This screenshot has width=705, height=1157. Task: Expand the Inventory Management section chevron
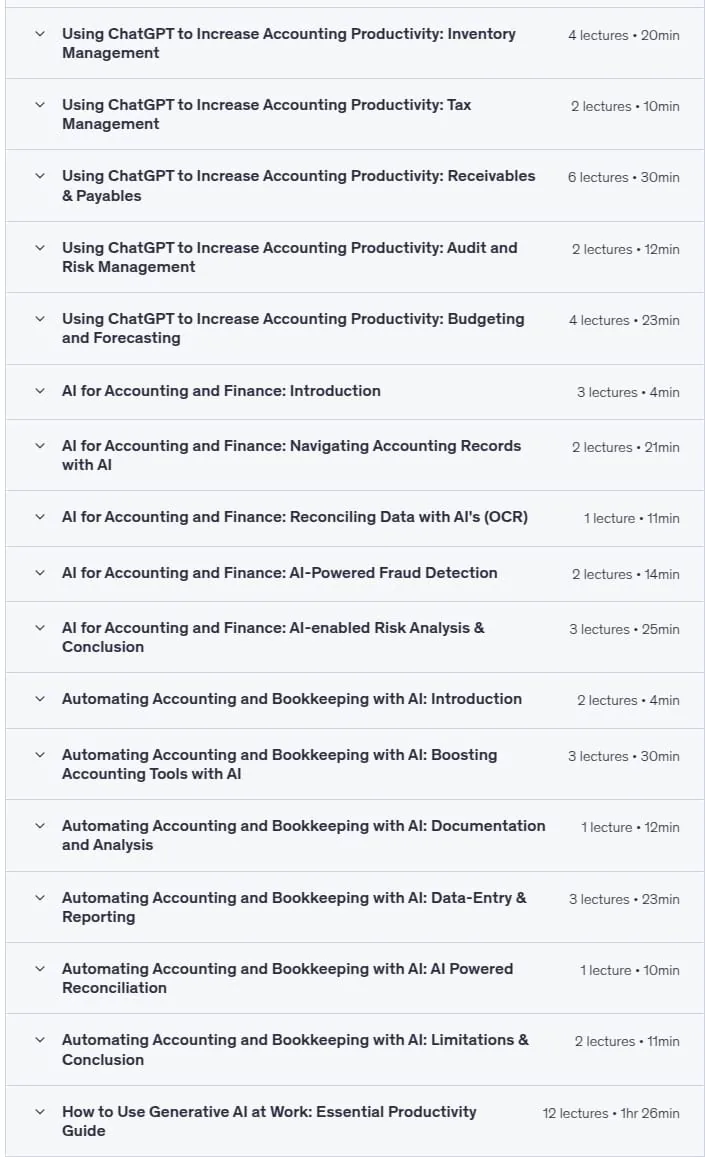pyautogui.click(x=40, y=34)
